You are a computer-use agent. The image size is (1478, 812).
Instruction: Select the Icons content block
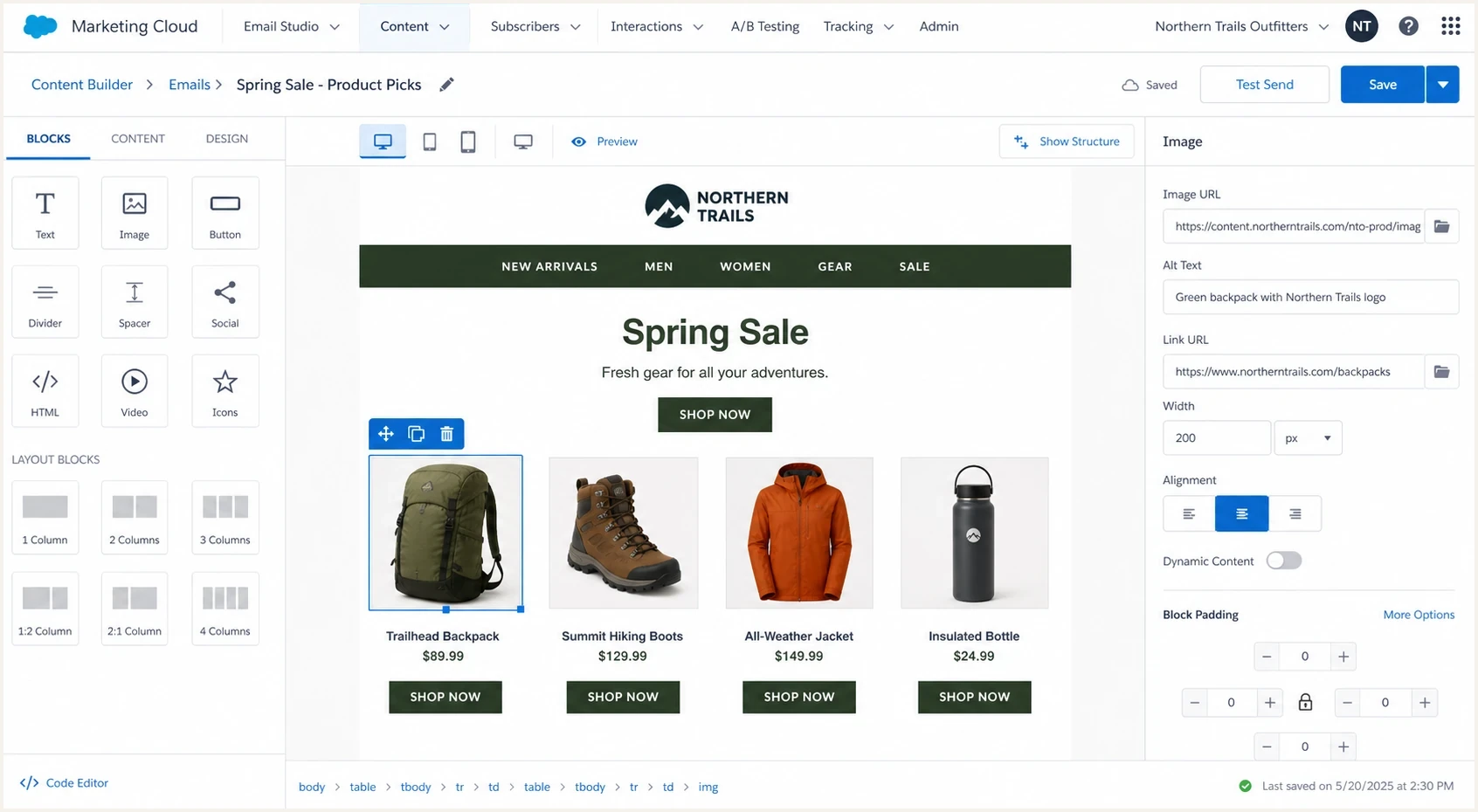coord(225,391)
